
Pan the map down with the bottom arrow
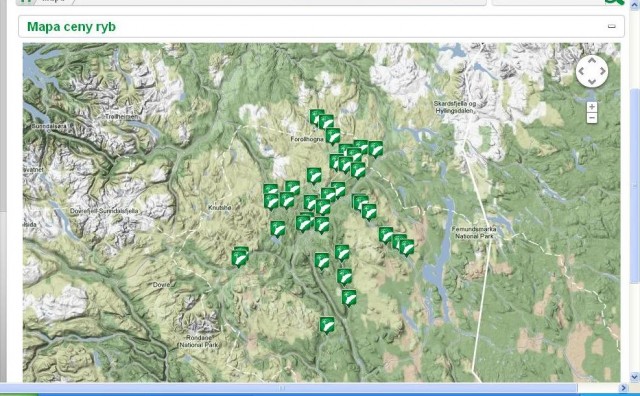point(592,82)
